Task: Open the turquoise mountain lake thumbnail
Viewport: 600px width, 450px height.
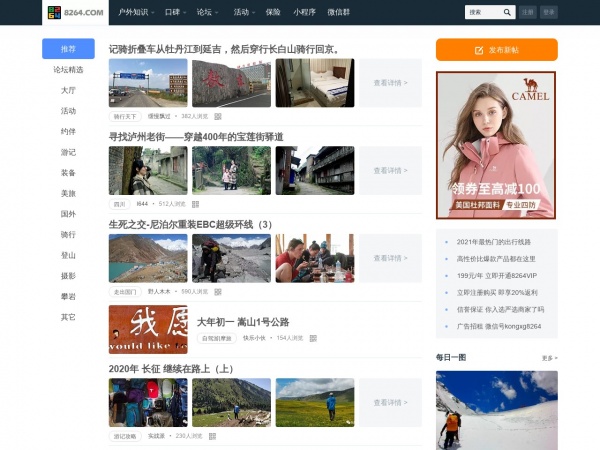Action: 148,258
